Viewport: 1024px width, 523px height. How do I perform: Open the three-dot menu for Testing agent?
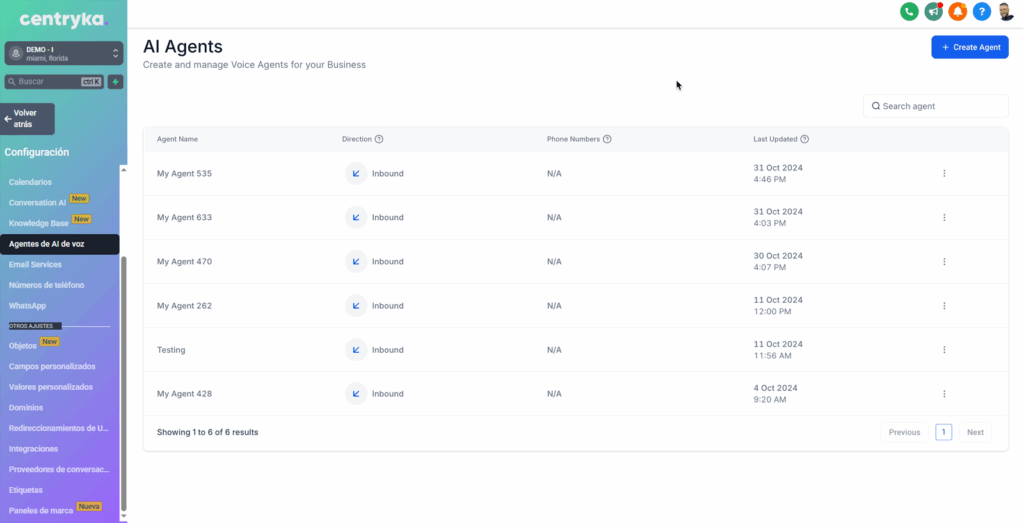tap(944, 350)
